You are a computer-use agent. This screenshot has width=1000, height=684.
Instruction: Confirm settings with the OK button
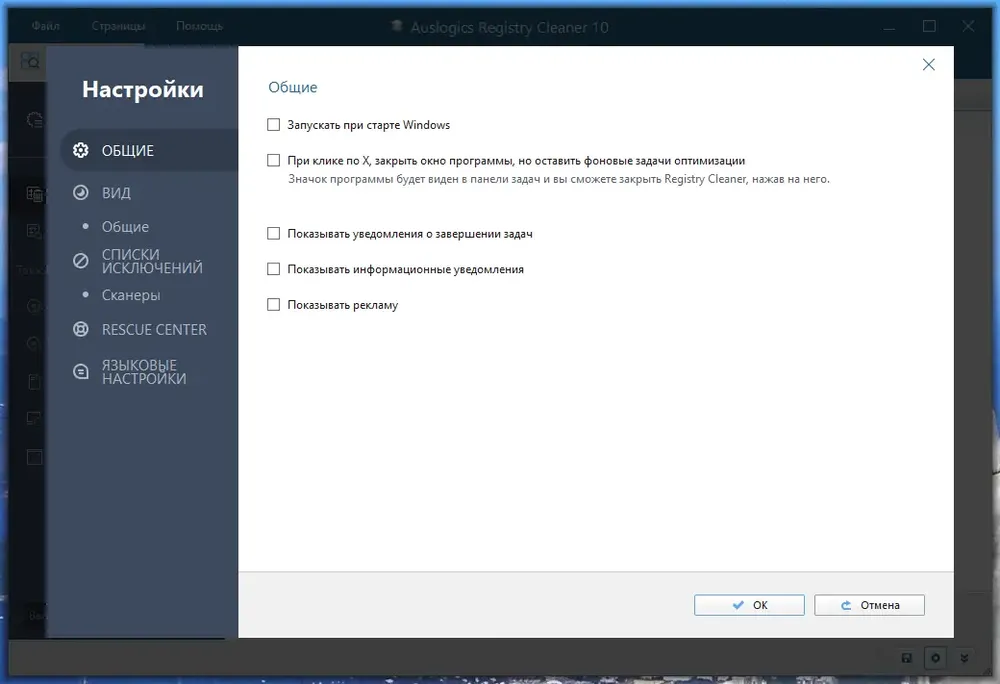(749, 605)
